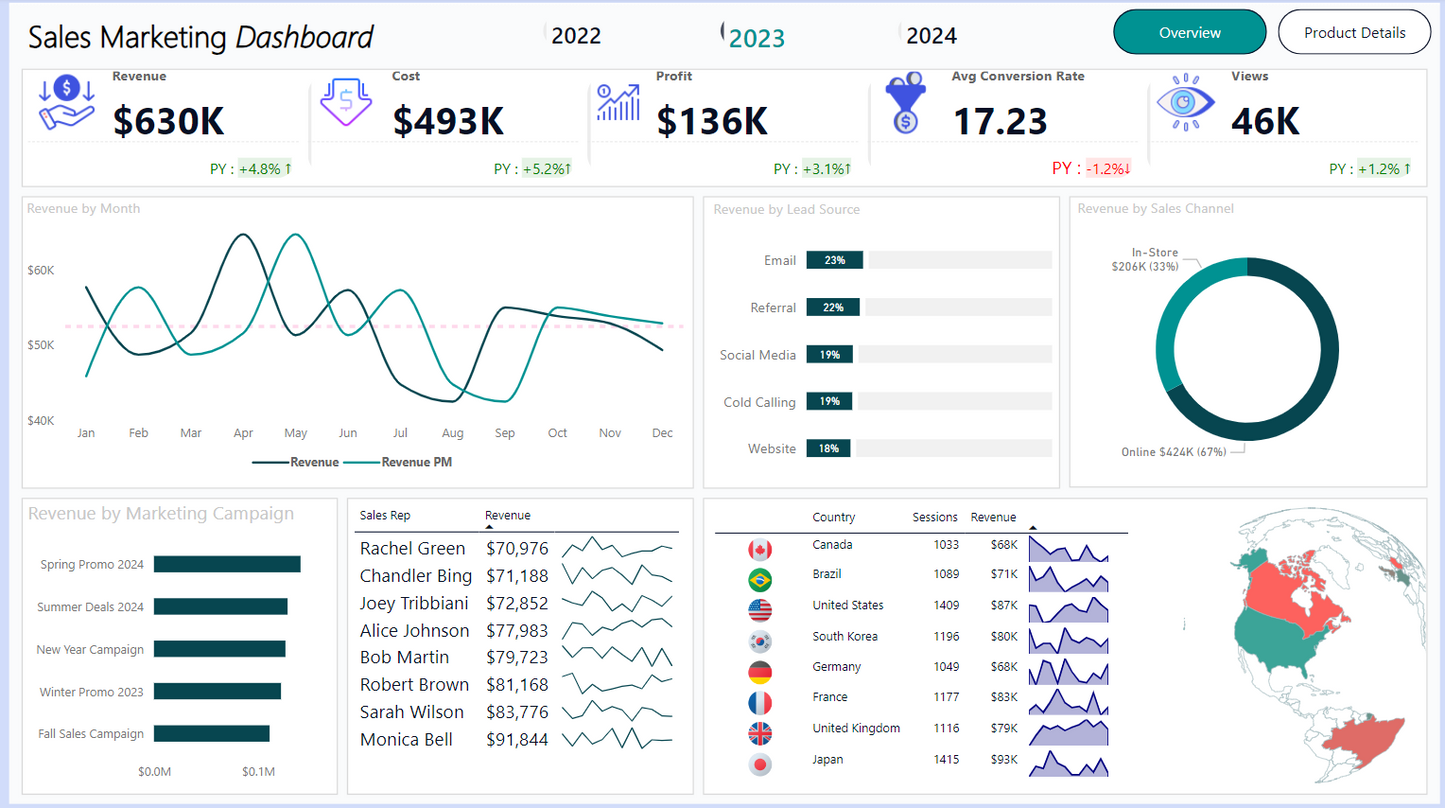Image resolution: width=1445 pixels, height=808 pixels.
Task: Click the Brazil flag icon
Action: point(760,579)
